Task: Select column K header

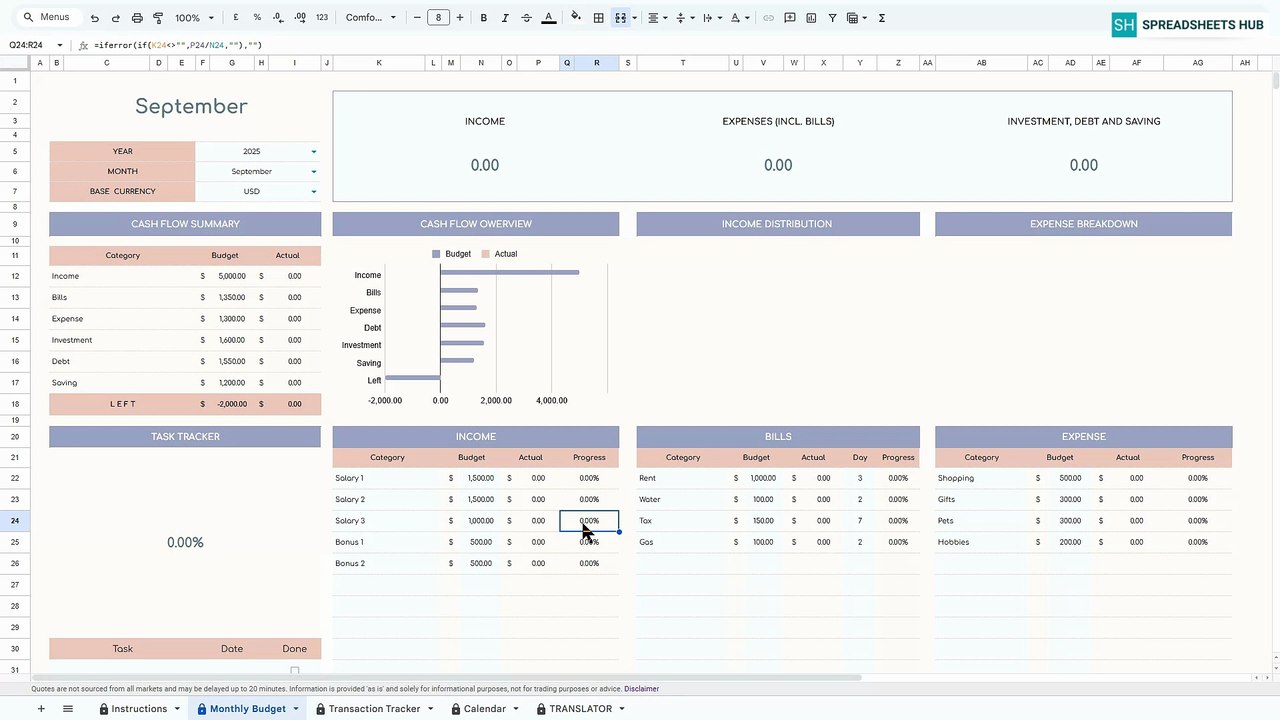Action: point(379,63)
